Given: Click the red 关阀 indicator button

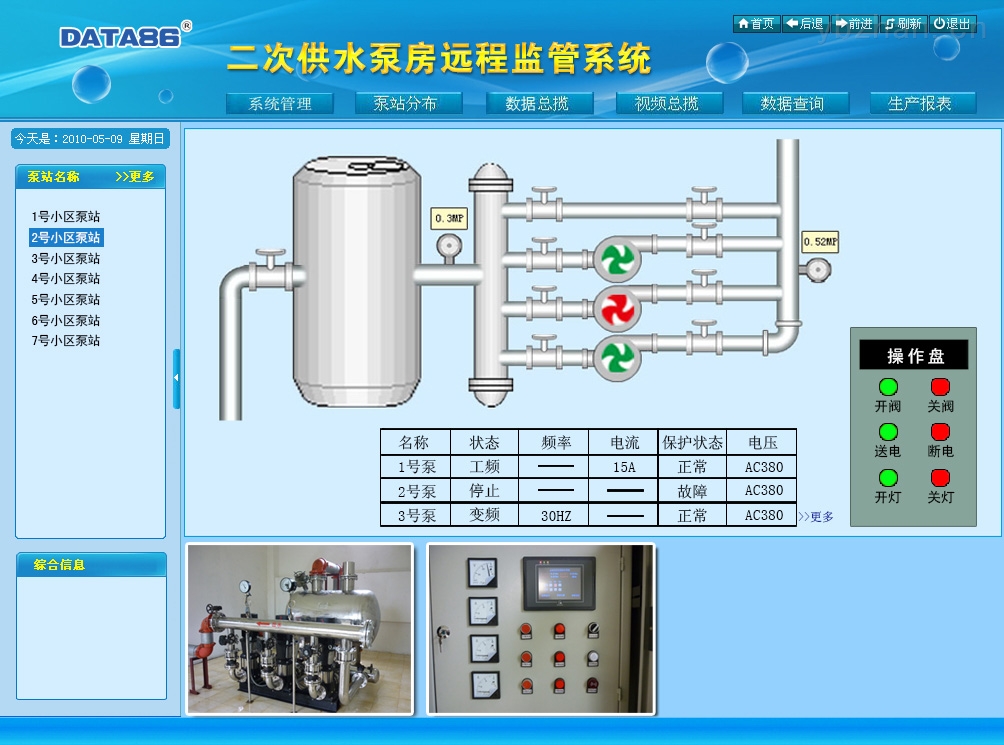Looking at the screenshot, I should click(940, 387).
